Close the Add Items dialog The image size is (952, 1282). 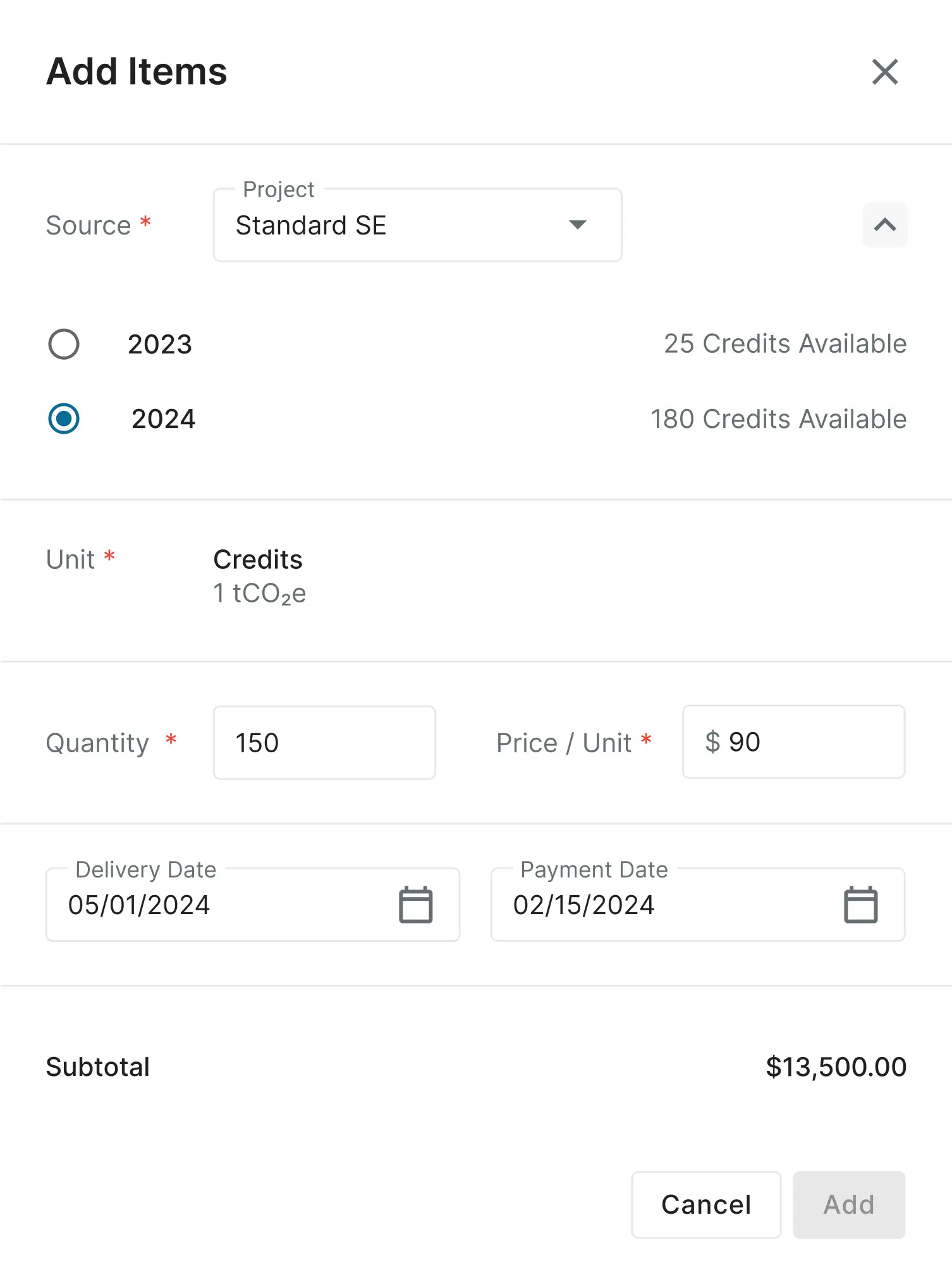click(x=885, y=72)
